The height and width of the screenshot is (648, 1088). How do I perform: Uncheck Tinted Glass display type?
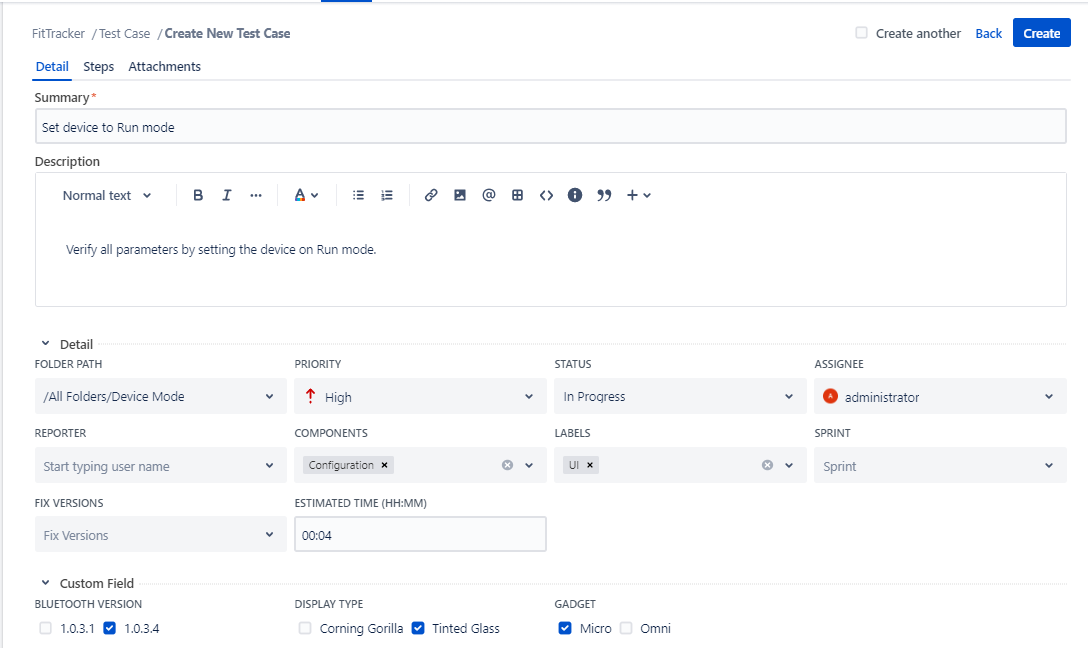[x=418, y=629]
